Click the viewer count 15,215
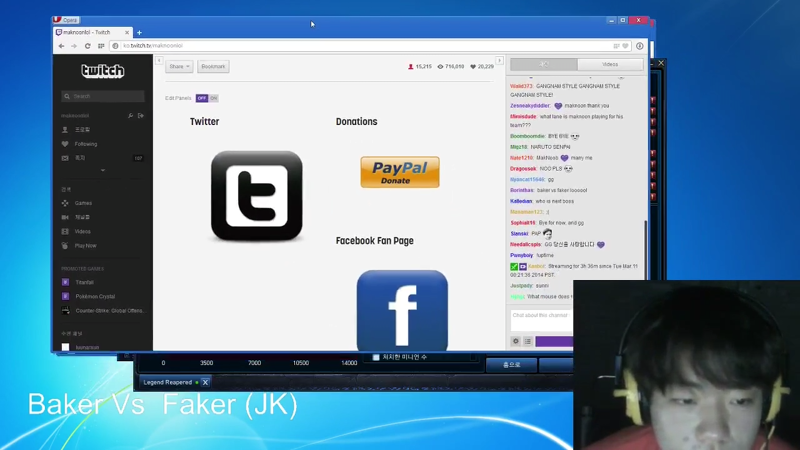800x450 pixels. (x=420, y=67)
